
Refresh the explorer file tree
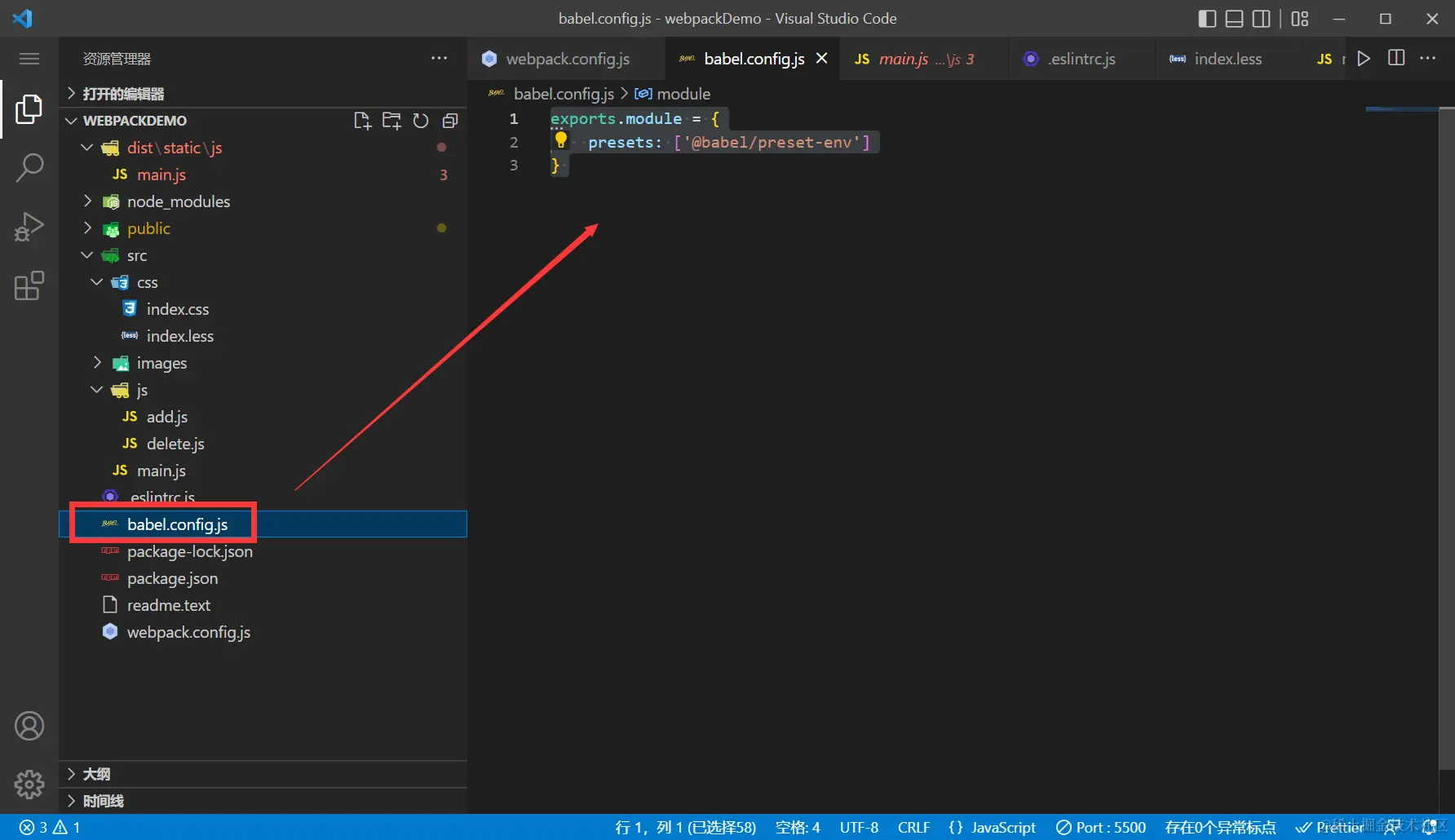point(421,121)
